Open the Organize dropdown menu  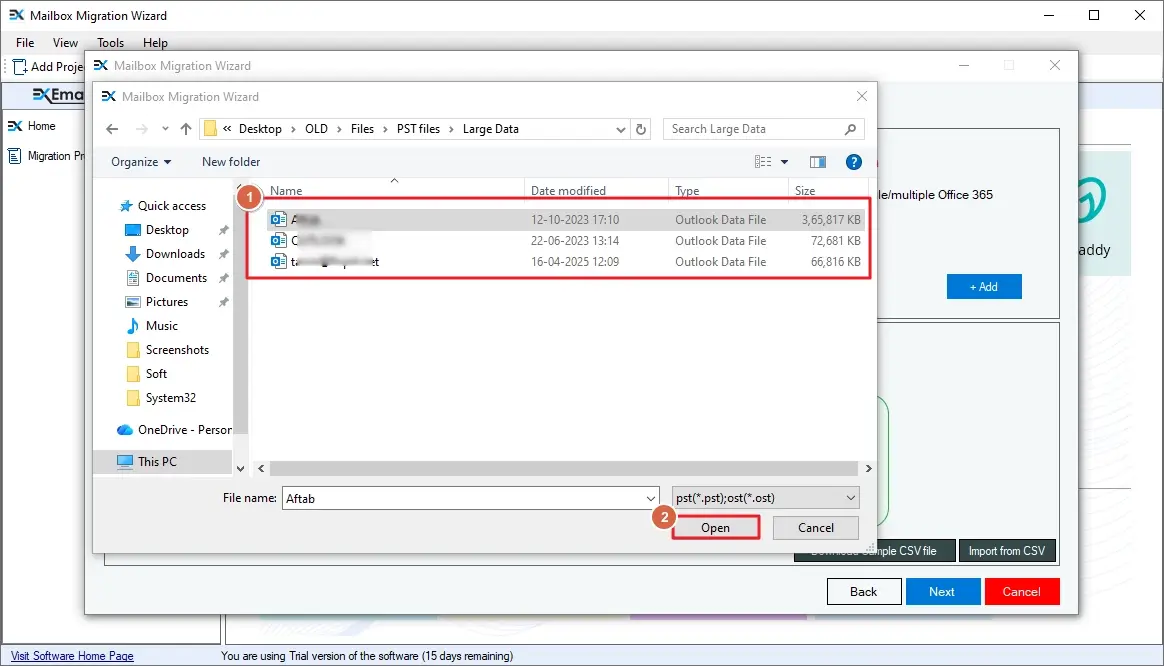click(x=141, y=161)
